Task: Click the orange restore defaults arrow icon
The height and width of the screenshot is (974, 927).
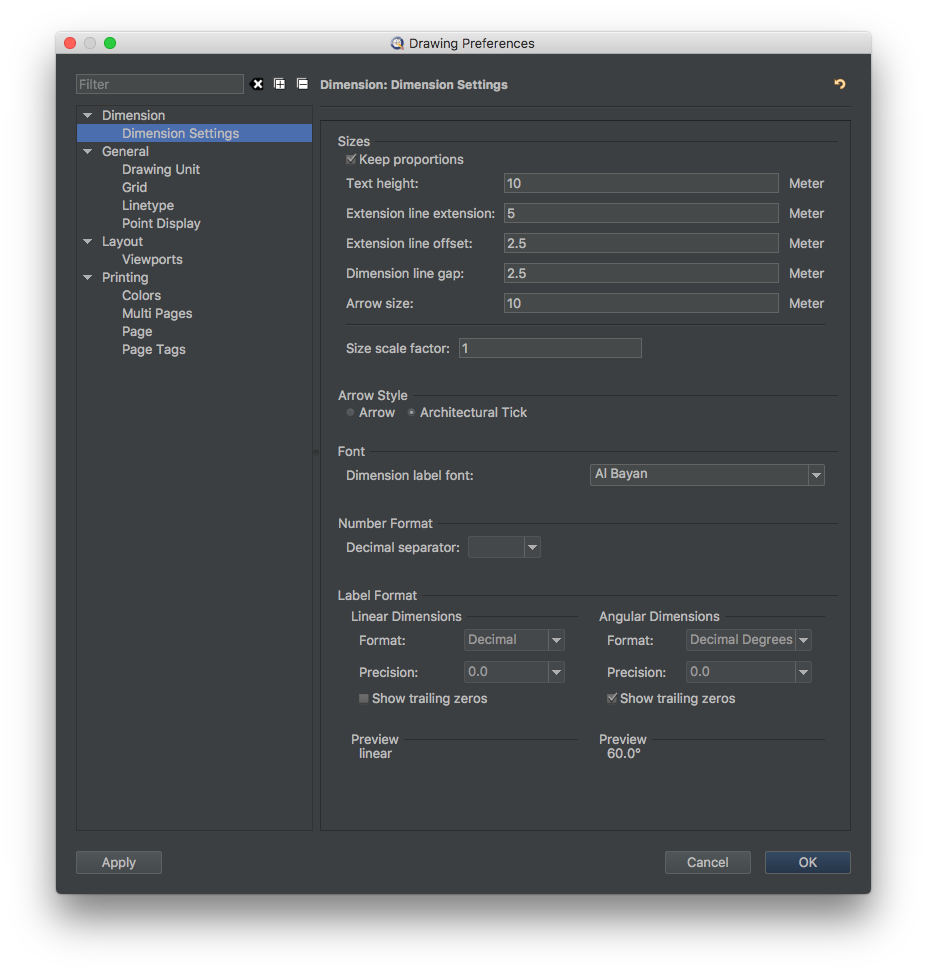Action: coord(839,84)
